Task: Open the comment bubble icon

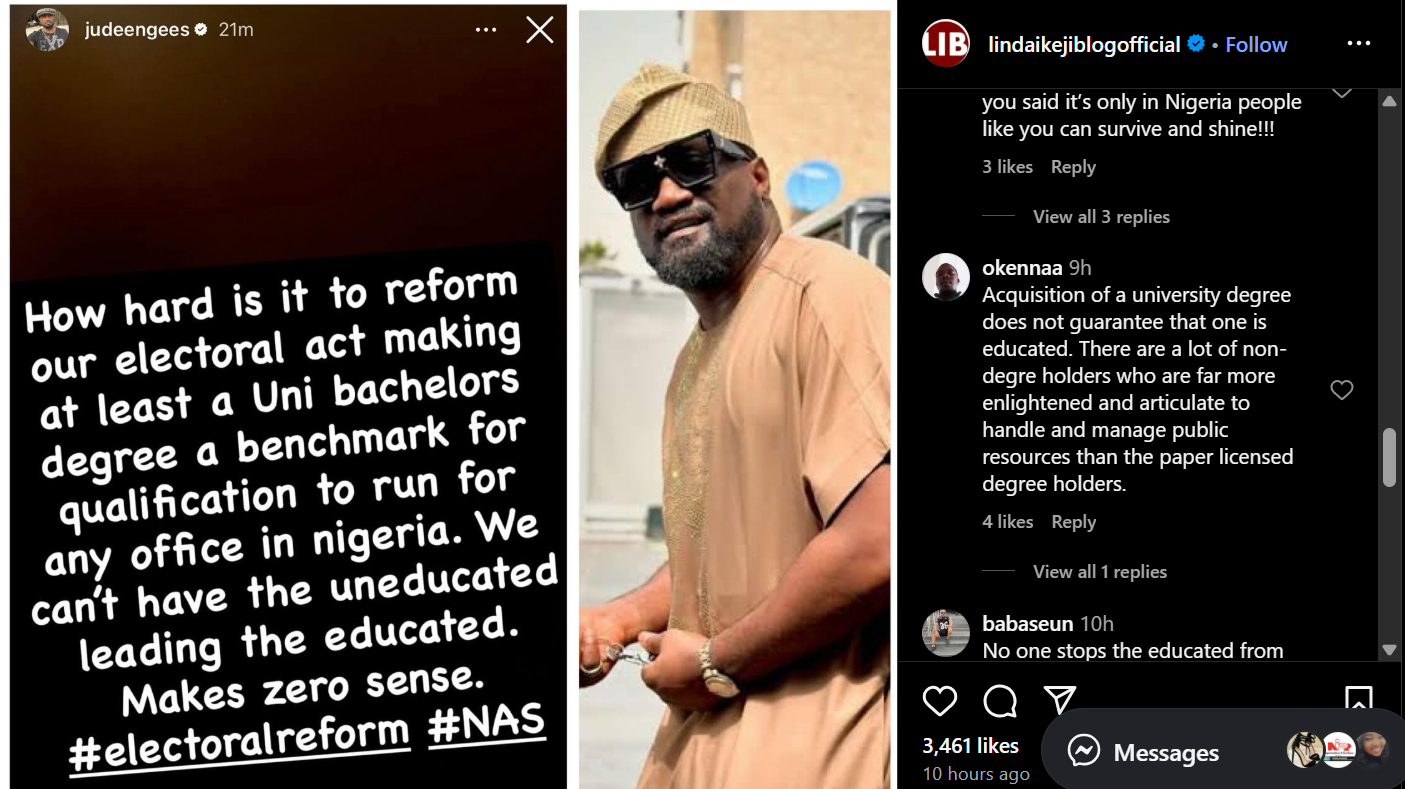Action: click(x=1000, y=702)
